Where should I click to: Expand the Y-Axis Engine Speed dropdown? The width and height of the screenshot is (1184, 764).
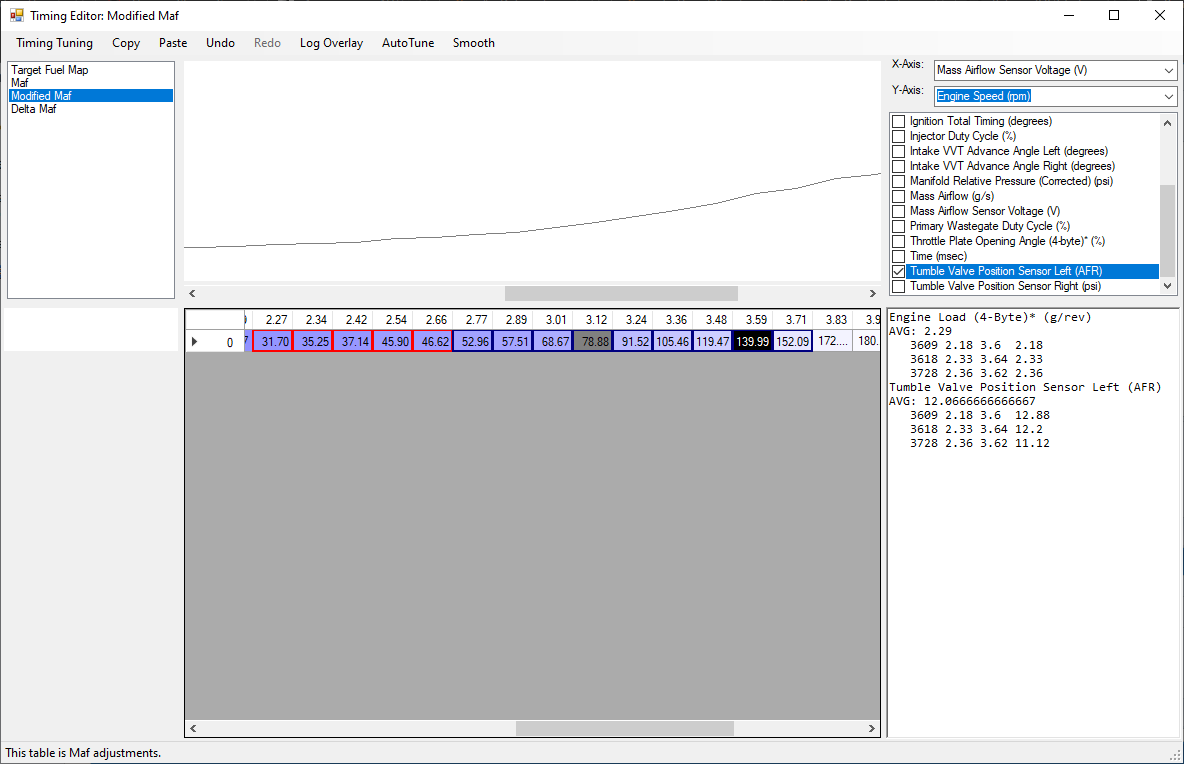point(1169,97)
